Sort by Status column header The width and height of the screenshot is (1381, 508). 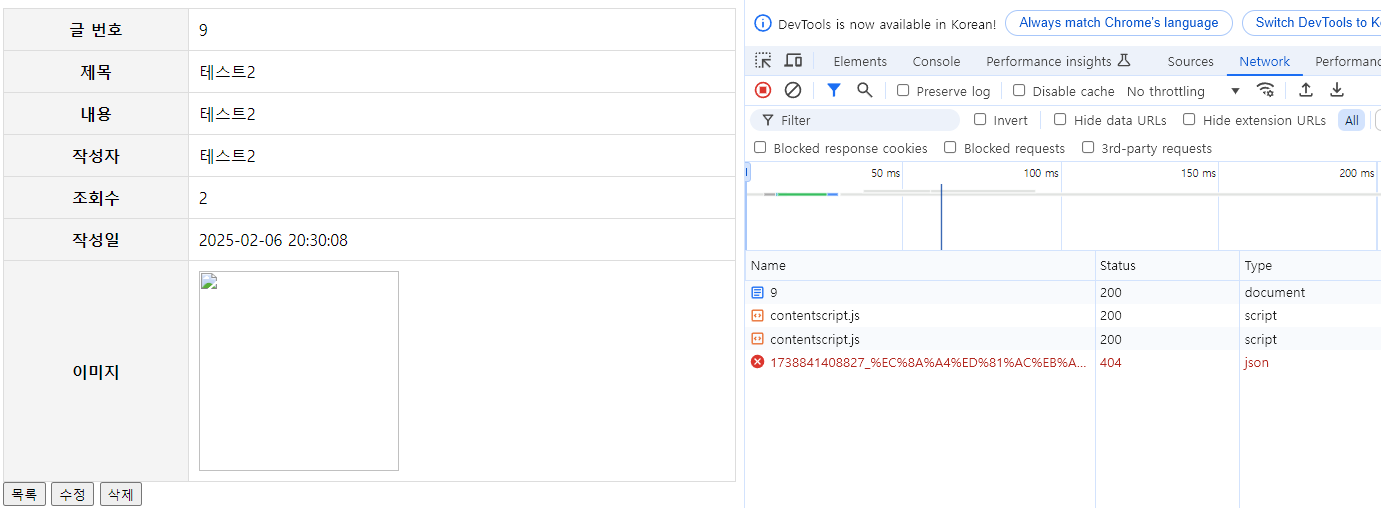point(1167,266)
